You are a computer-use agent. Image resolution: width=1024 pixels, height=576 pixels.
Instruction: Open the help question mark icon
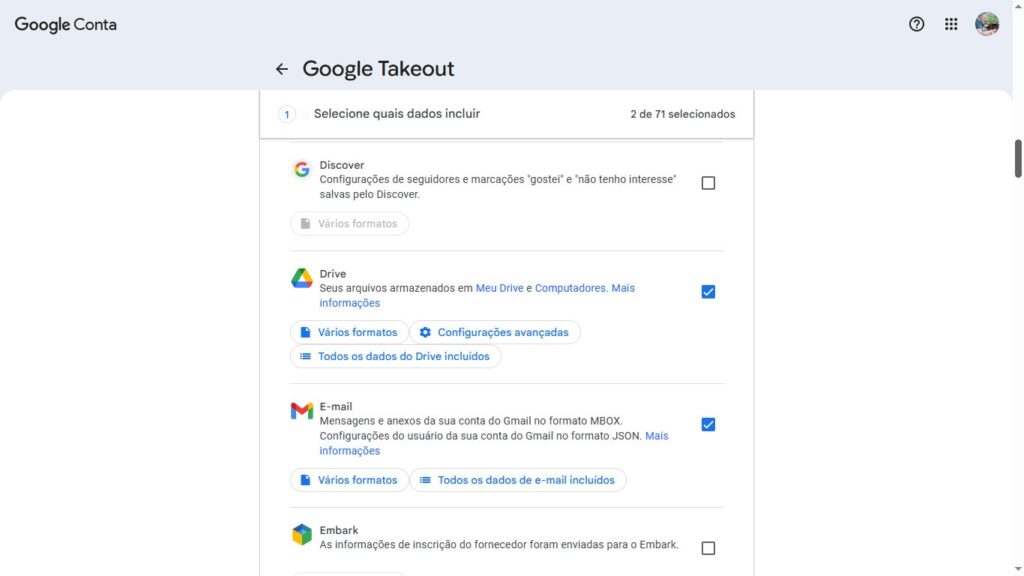pos(916,24)
